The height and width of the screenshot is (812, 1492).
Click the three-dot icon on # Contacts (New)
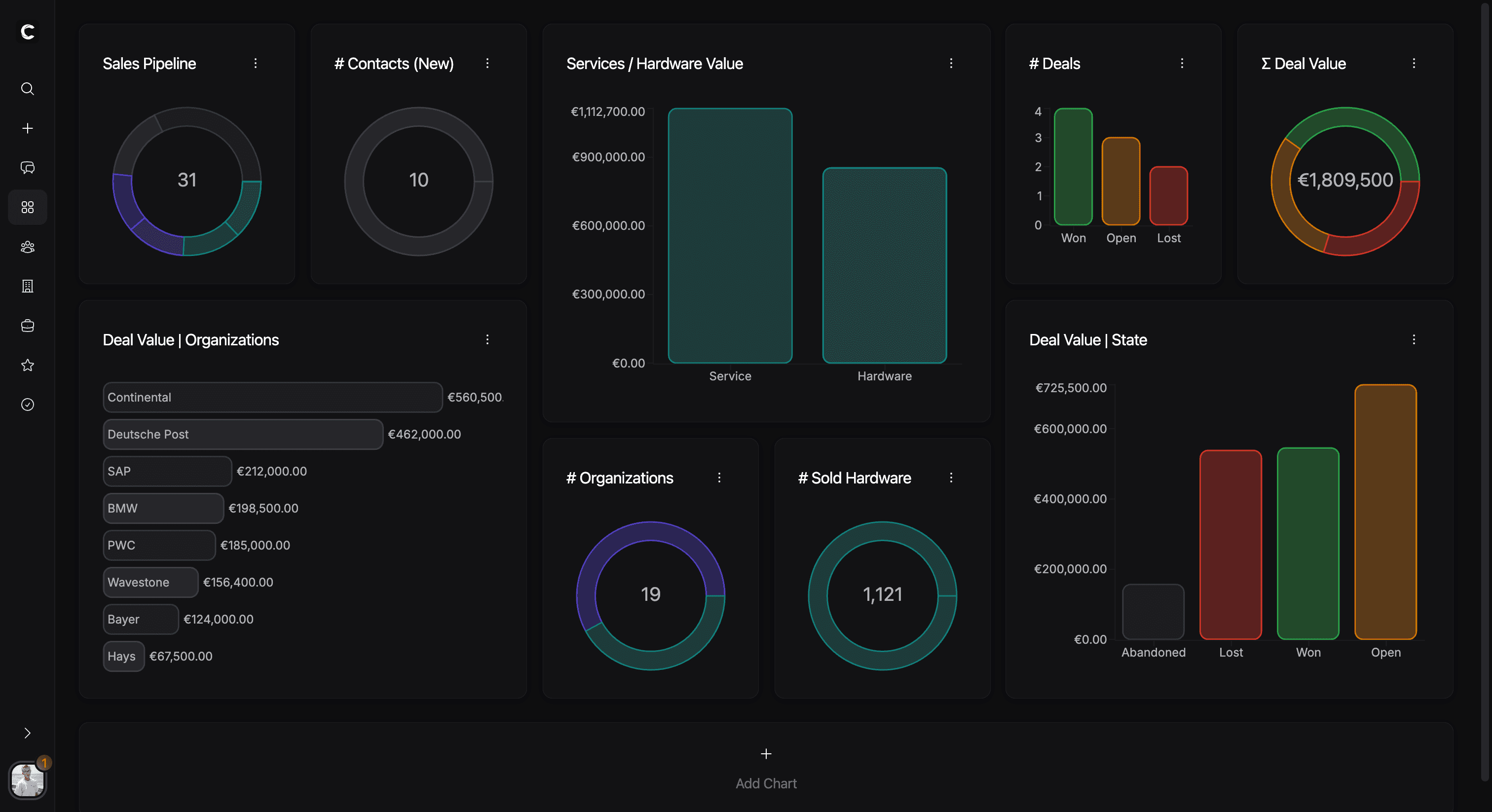487,64
